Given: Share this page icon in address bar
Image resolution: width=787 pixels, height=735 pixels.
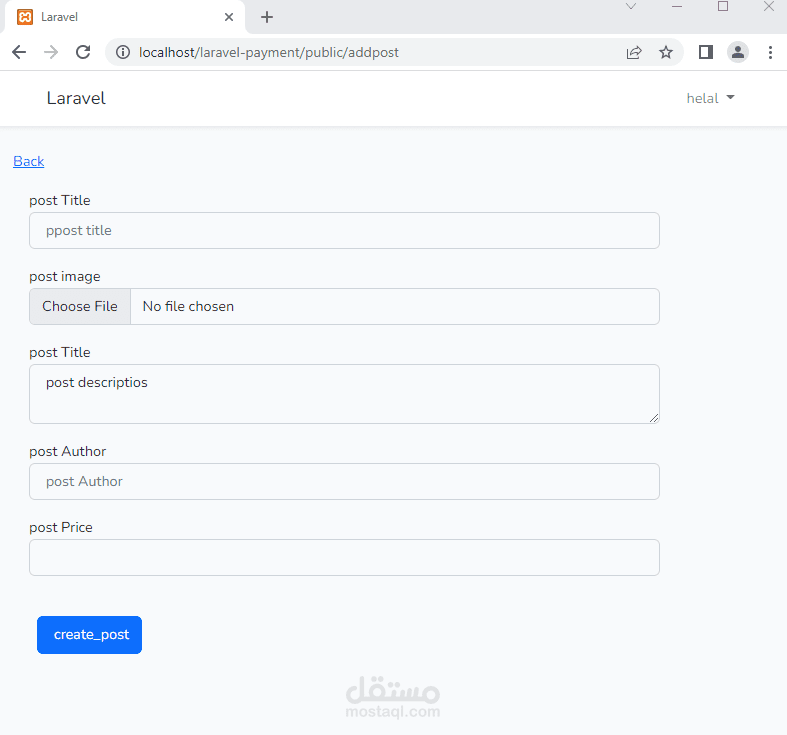Looking at the screenshot, I should pos(634,52).
